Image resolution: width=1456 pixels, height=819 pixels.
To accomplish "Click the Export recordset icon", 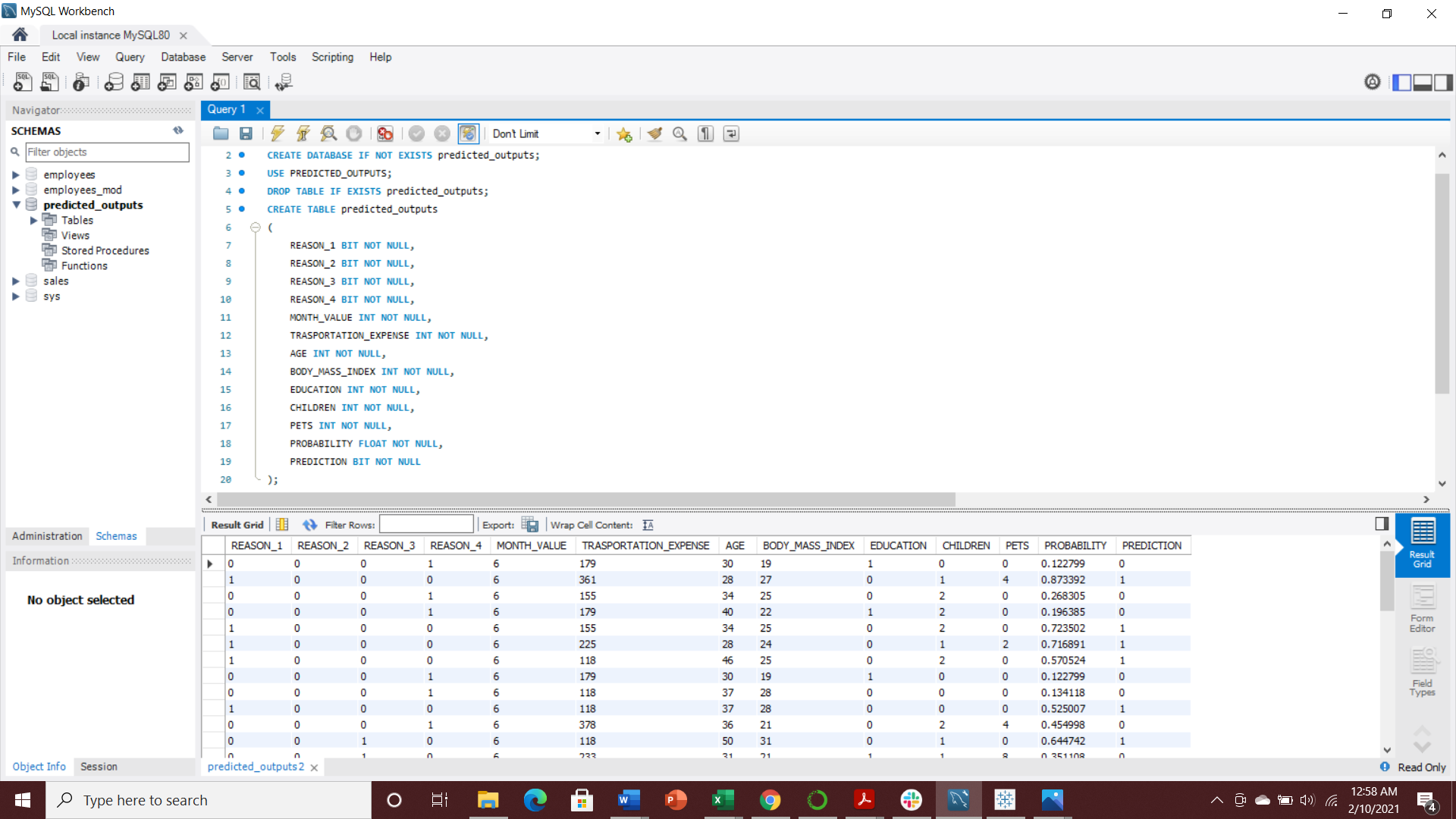I will click(x=530, y=525).
